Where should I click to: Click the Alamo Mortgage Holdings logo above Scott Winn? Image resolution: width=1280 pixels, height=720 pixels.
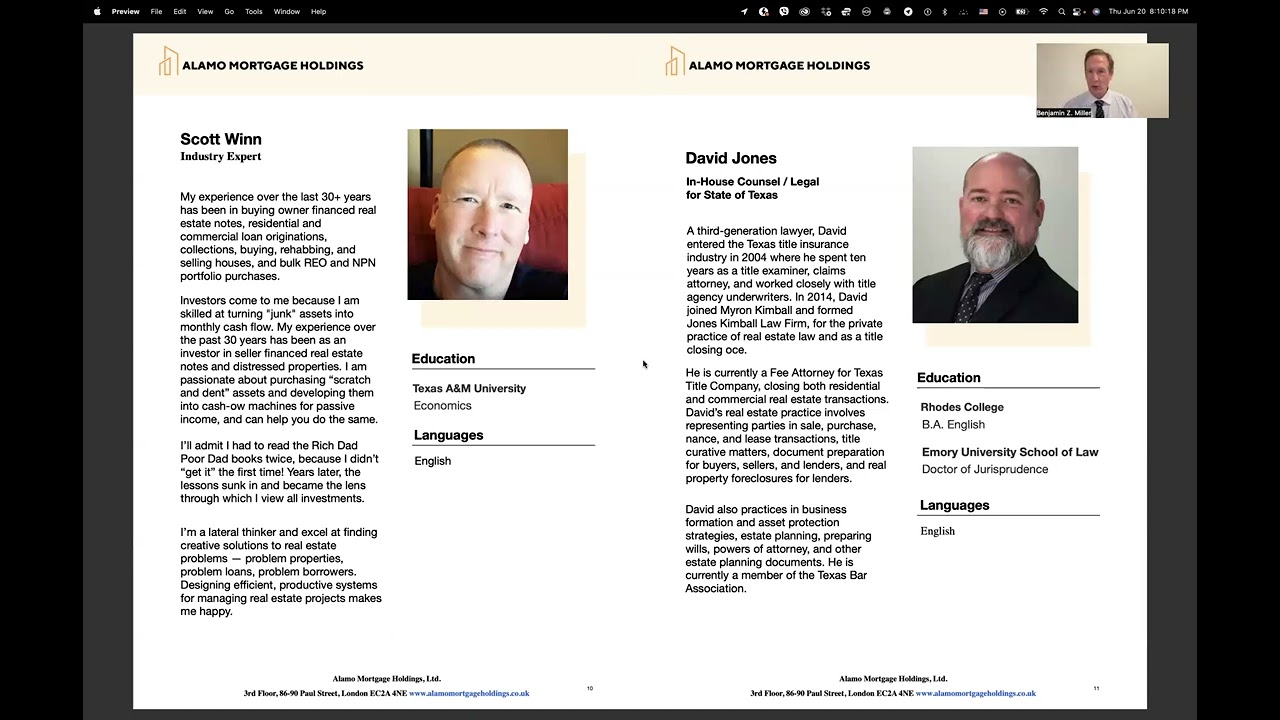(261, 62)
